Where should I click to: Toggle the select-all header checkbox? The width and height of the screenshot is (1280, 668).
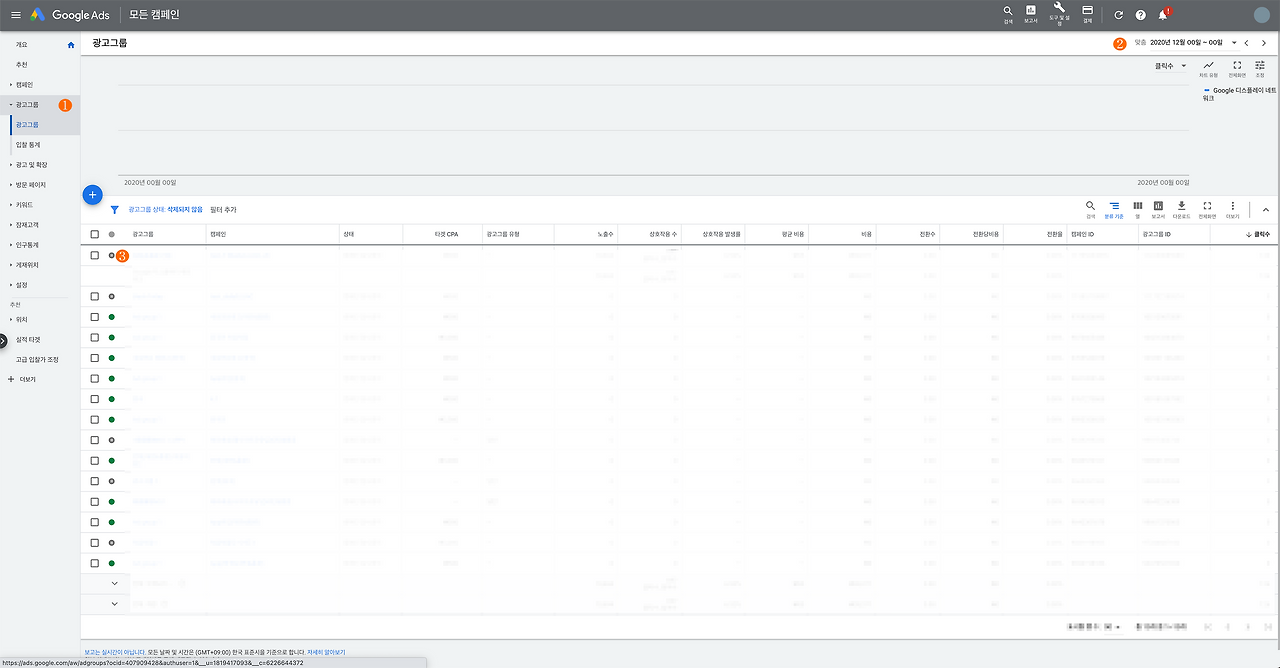click(x=94, y=234)
